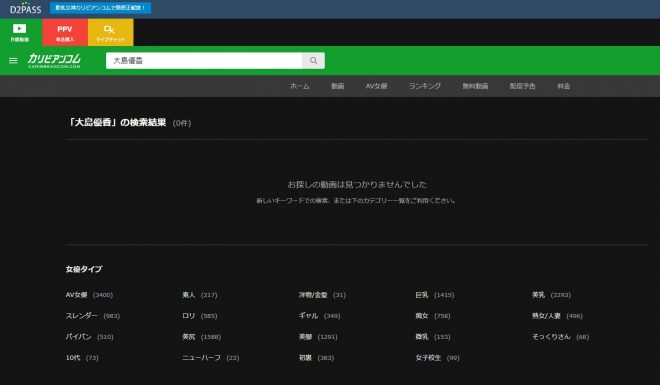Click the search magnifier button
660x385 pixels.
(x=313, y=61)
